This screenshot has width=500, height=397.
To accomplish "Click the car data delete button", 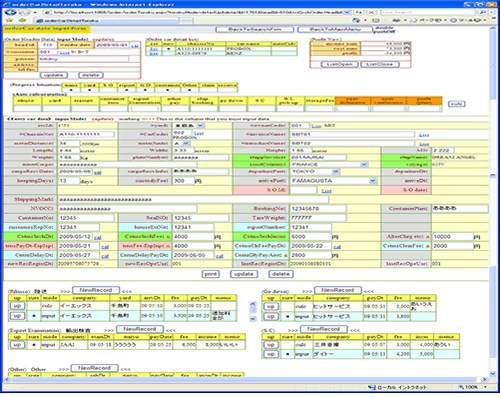I will tap(281, 274).
